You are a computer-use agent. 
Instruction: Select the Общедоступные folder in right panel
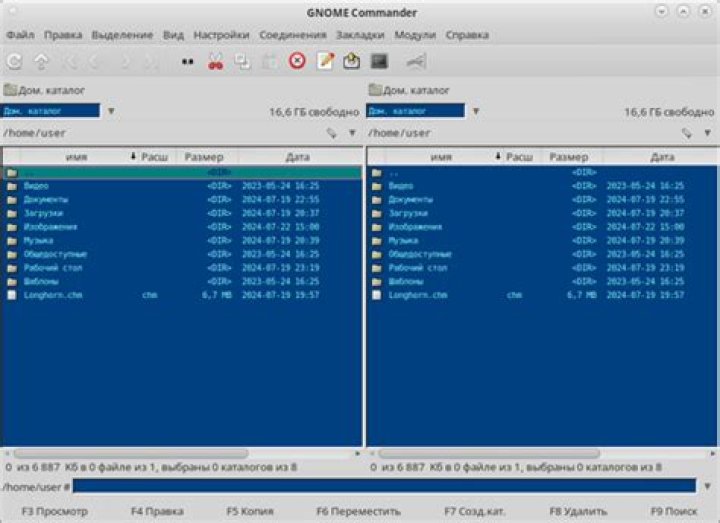point(542,254)
